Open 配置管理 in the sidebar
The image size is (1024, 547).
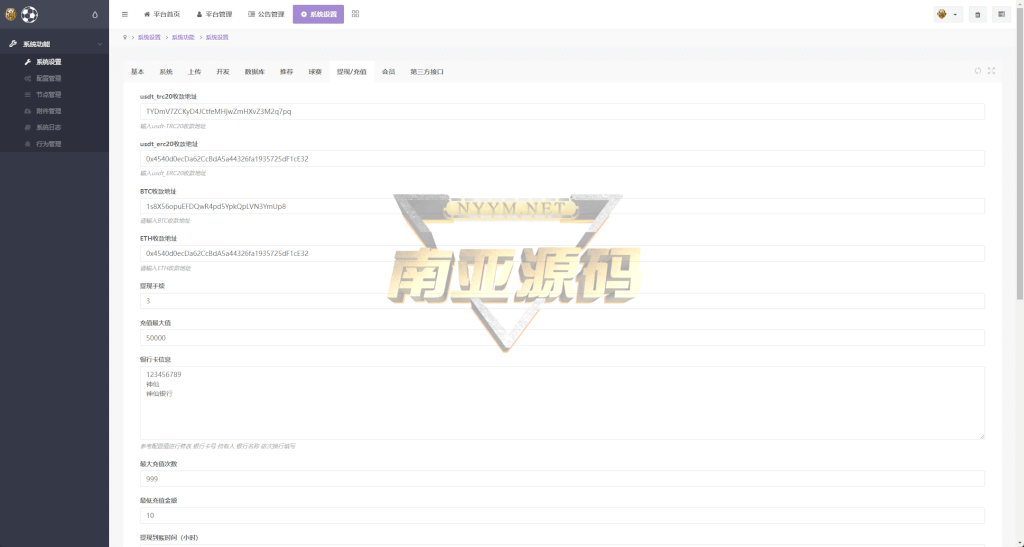pos(49,78)
